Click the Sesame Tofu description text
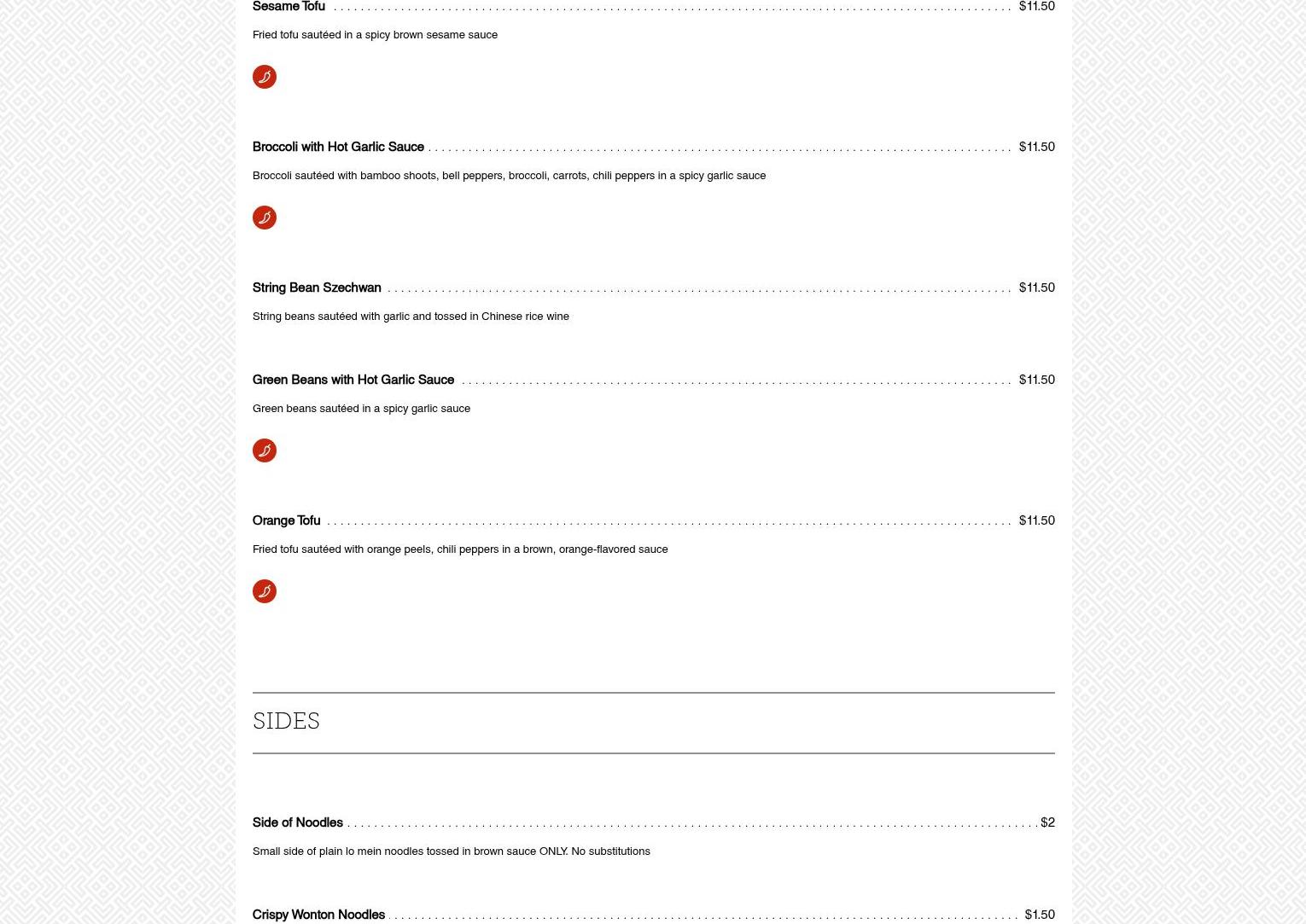This screenshot has height=924, width=1306. (375, 35)
